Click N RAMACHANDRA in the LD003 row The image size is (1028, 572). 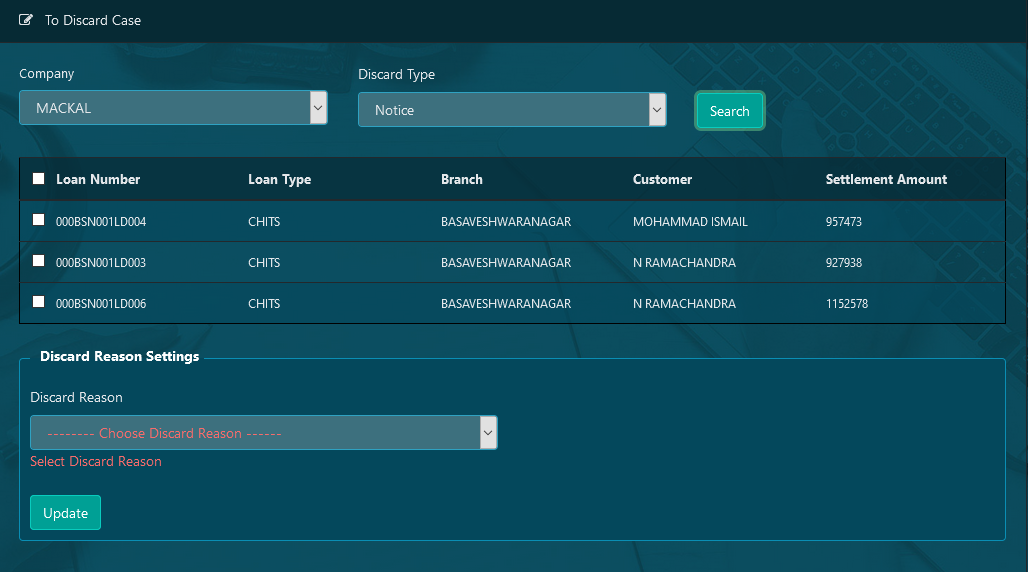[x=684, y=262]
